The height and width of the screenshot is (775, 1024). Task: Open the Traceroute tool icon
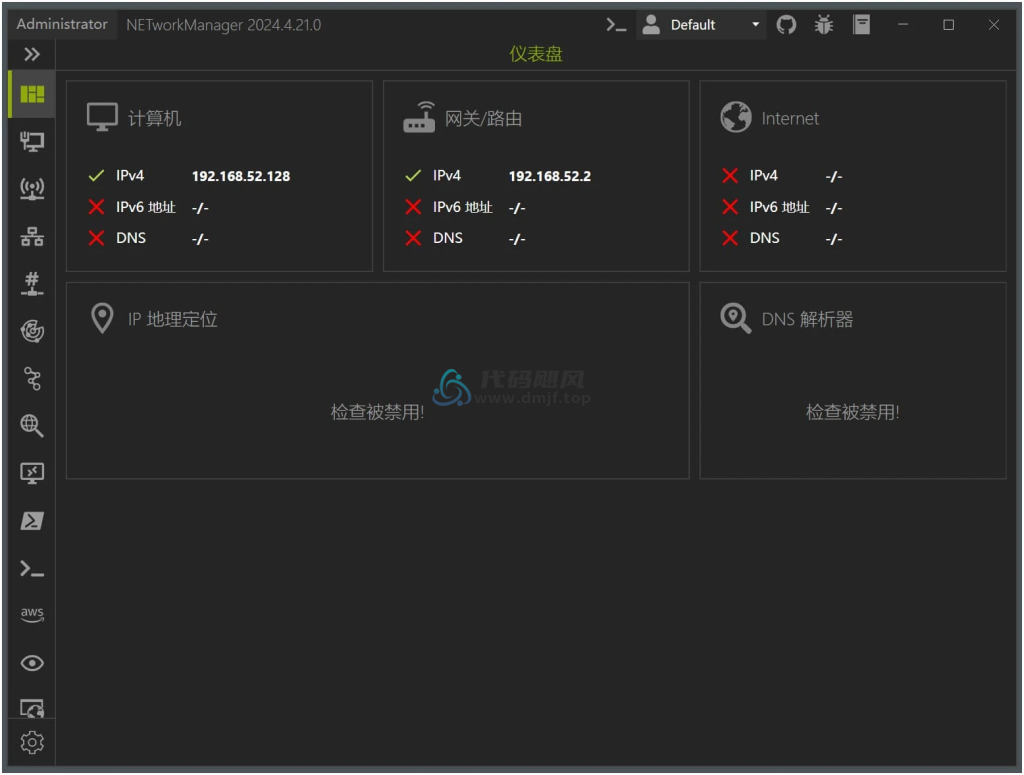(x=32, y=379)
